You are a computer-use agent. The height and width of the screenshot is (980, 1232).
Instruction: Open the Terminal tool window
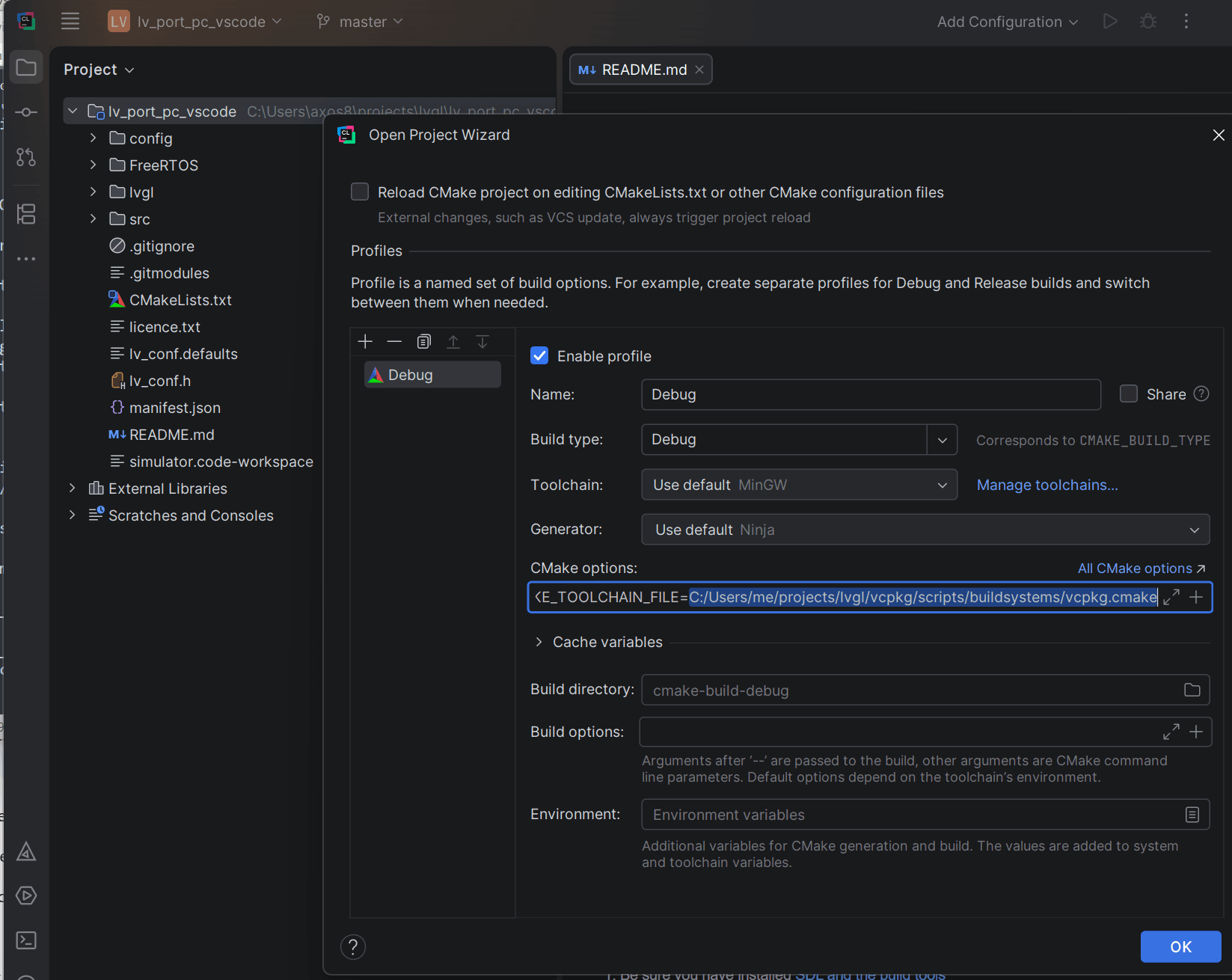coord(26,940)
